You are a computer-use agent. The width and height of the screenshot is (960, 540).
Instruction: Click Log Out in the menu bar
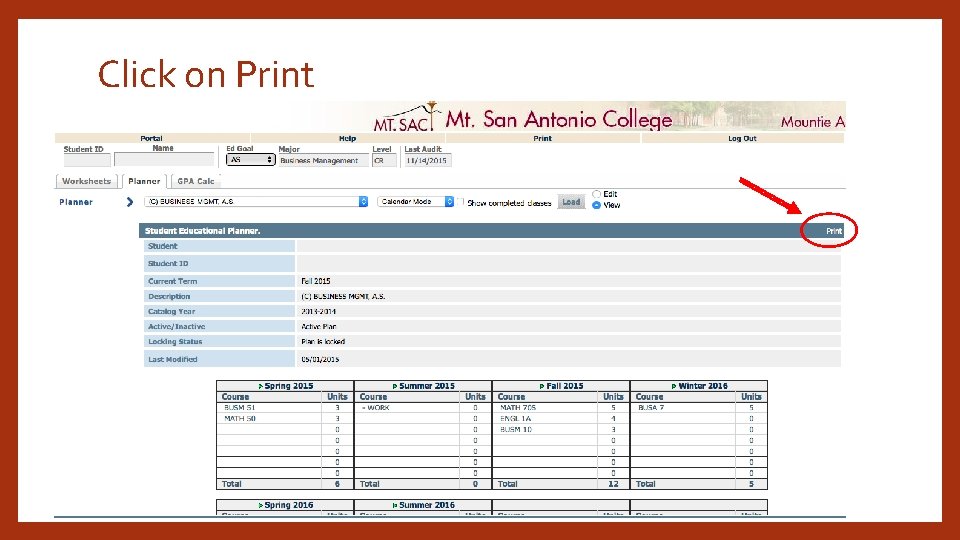click(742, 138)
